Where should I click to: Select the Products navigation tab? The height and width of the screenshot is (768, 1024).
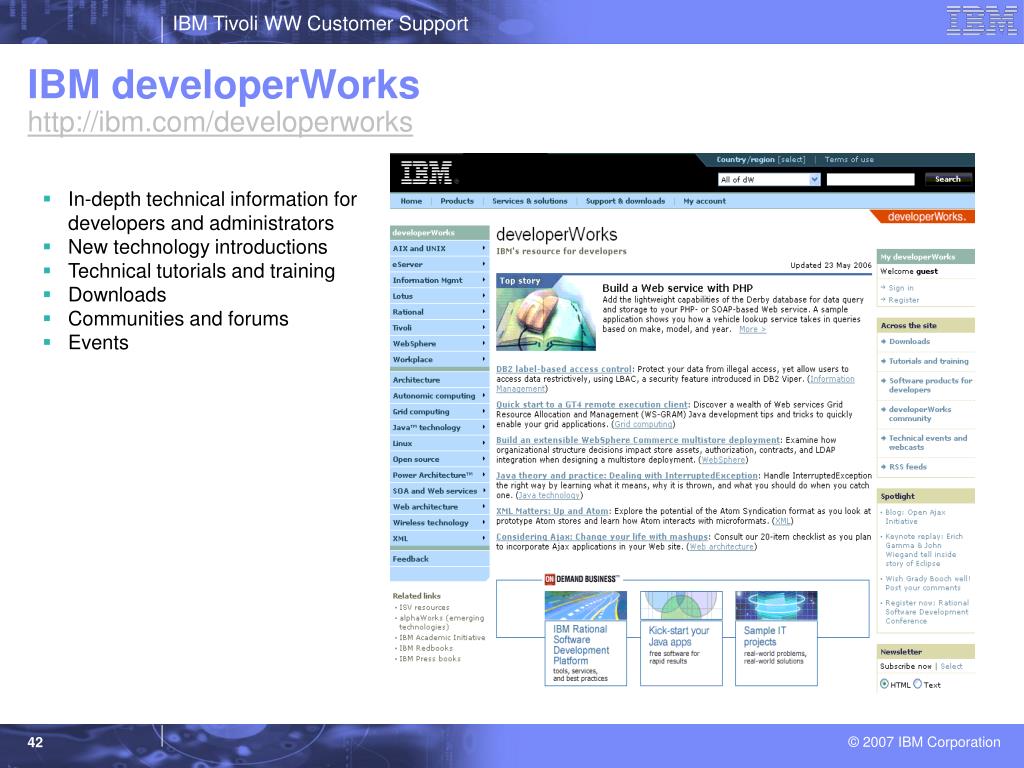[x=456, y=201]
